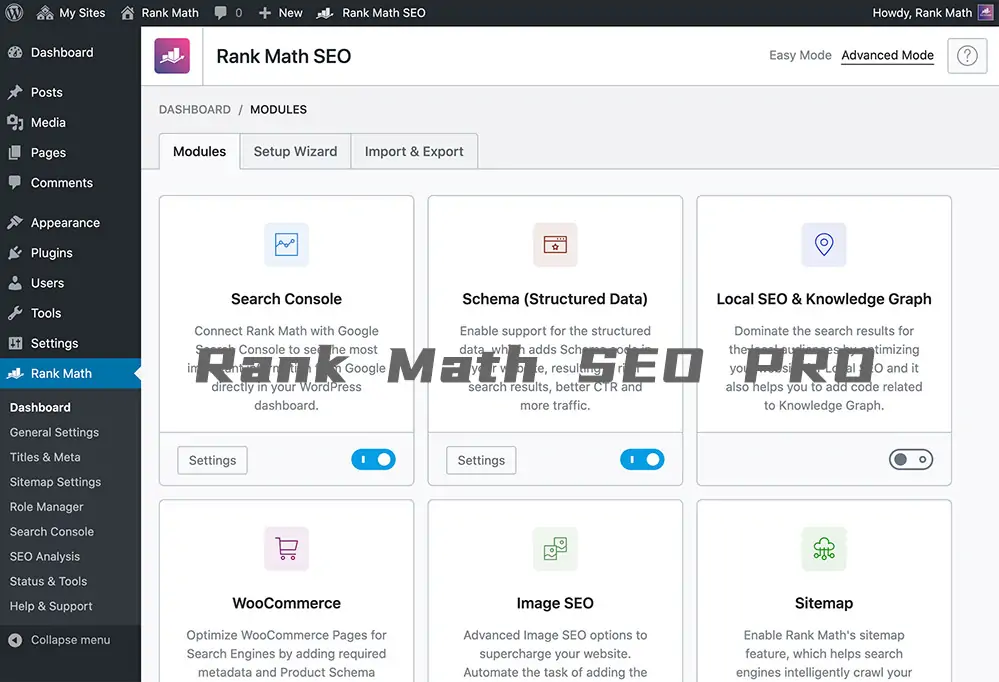This screenshot has width=999, height=682.
Task: Switch to the Setup Wizard tab
Action: pyautogui.click(x=295, y=152)
